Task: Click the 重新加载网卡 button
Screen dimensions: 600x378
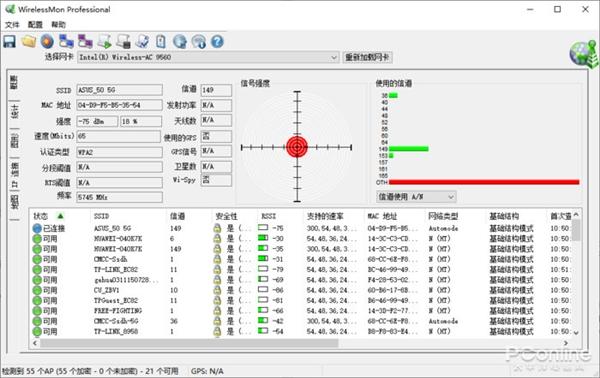Action: click(x=367, y=57)
